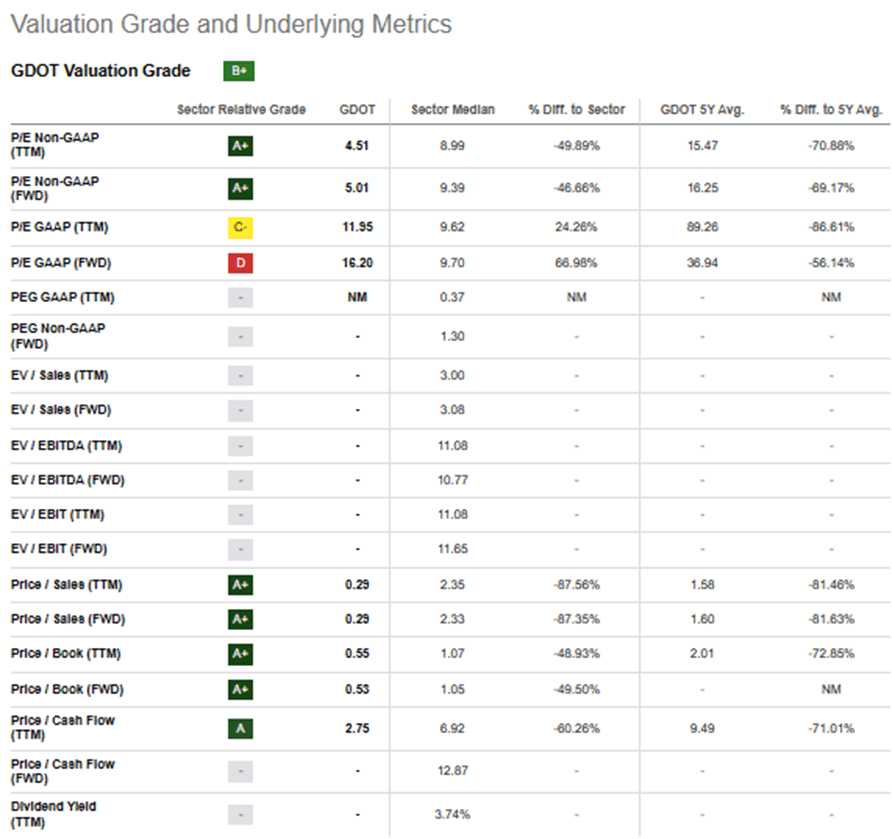Screen dimensions: 892x839
Task: Click A+ grade badge for P/E Non-GAAP (TTM)
Action: click(x=241, y=146)
